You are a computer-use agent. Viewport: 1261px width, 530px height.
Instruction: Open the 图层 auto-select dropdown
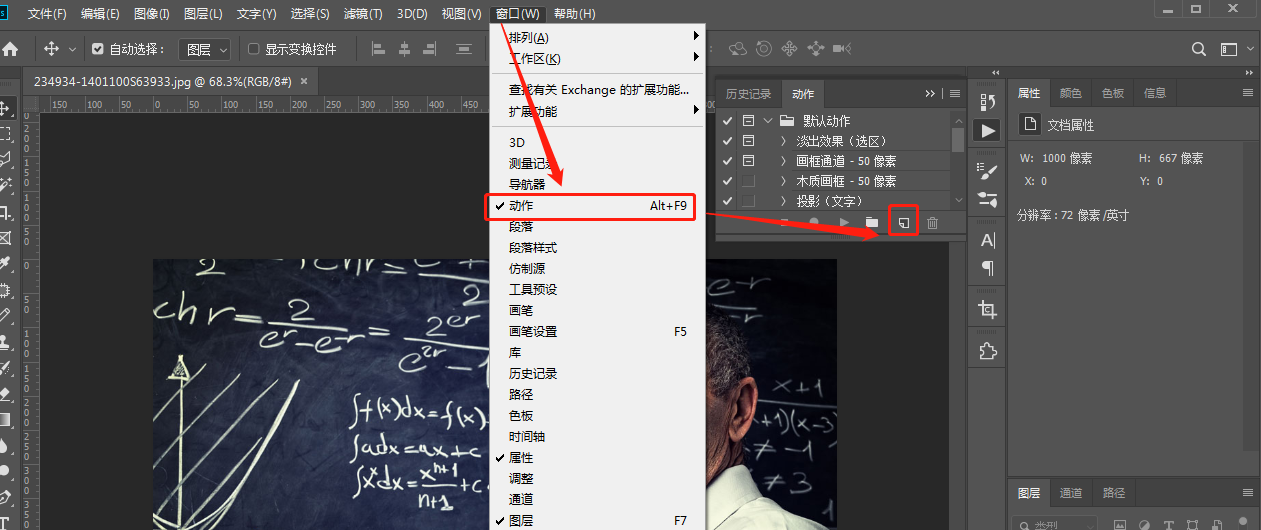coord(204,49)
